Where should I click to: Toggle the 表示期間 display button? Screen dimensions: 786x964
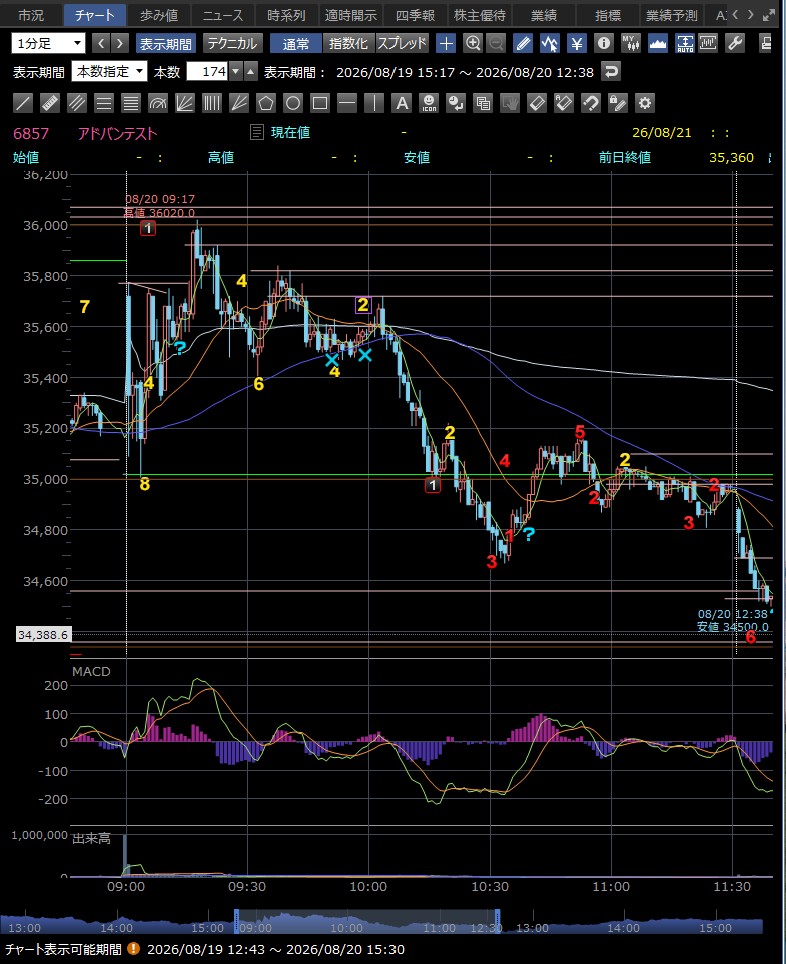tap(165, 44)
